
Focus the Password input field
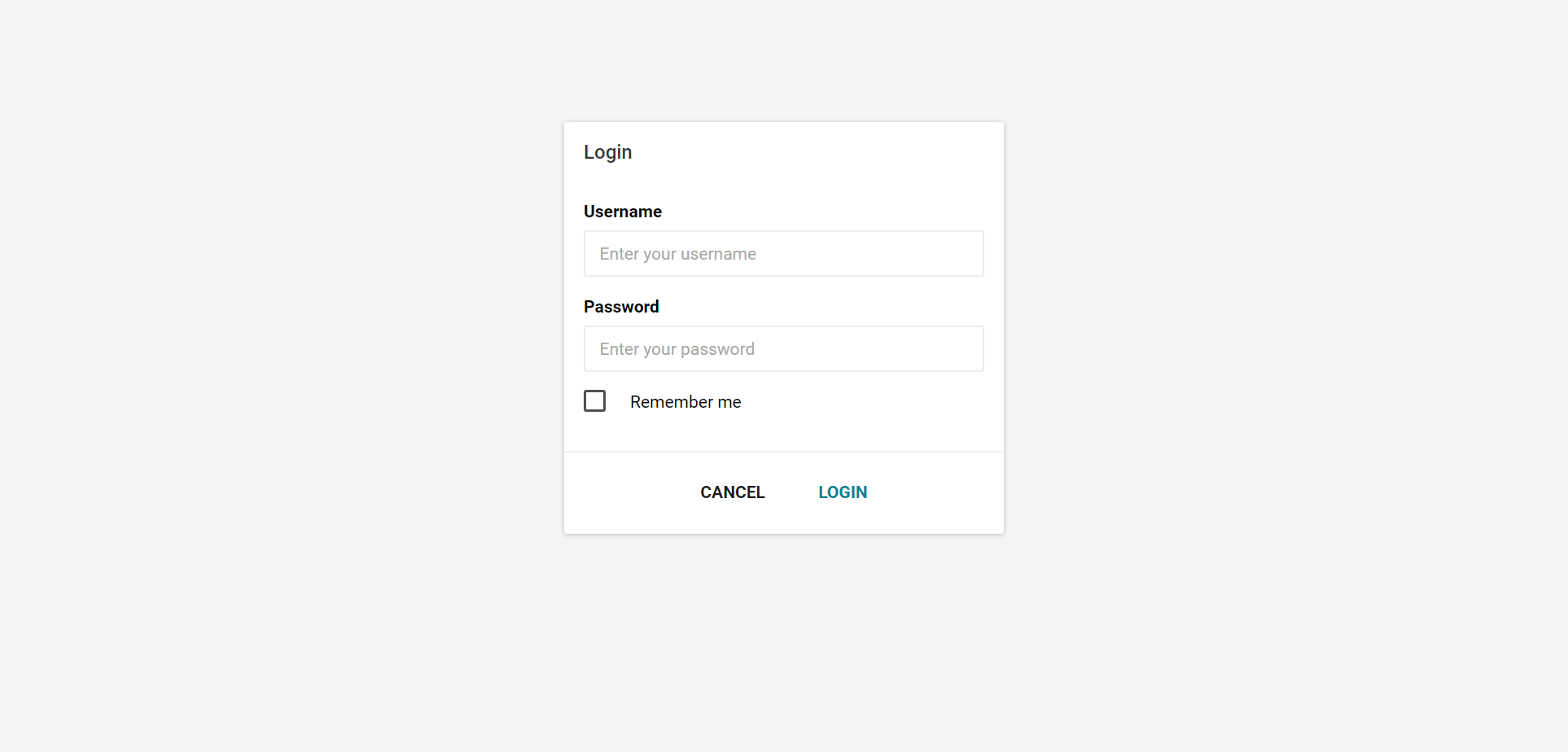[x=783, y=349]
